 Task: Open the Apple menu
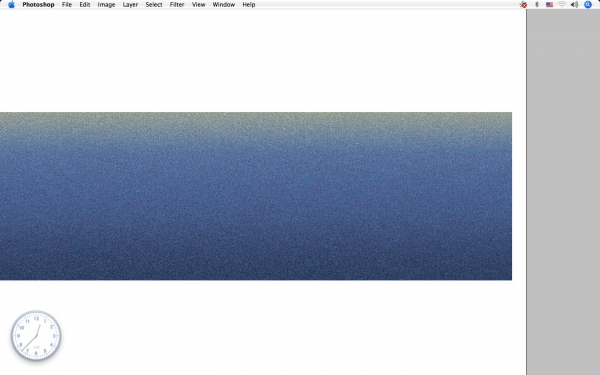tap(11, 5)
